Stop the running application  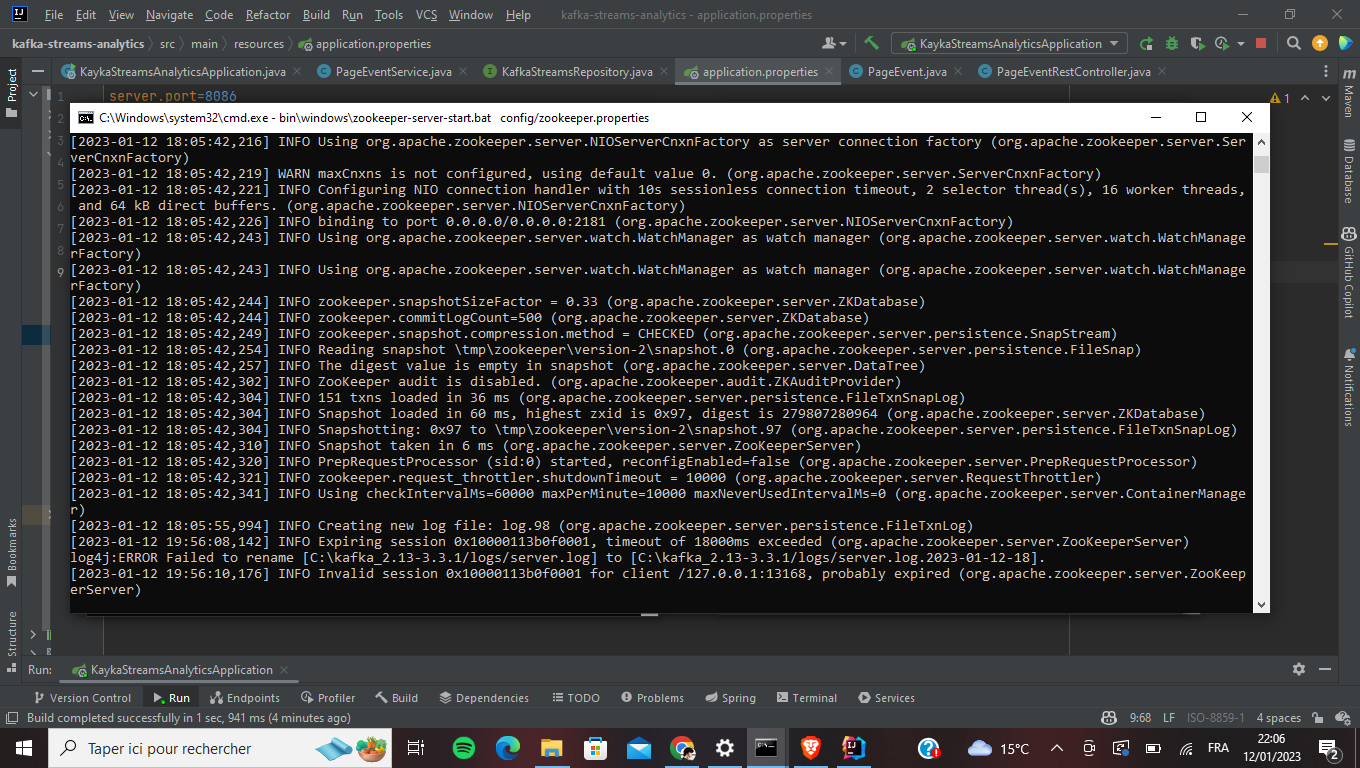pos(1261,44)
